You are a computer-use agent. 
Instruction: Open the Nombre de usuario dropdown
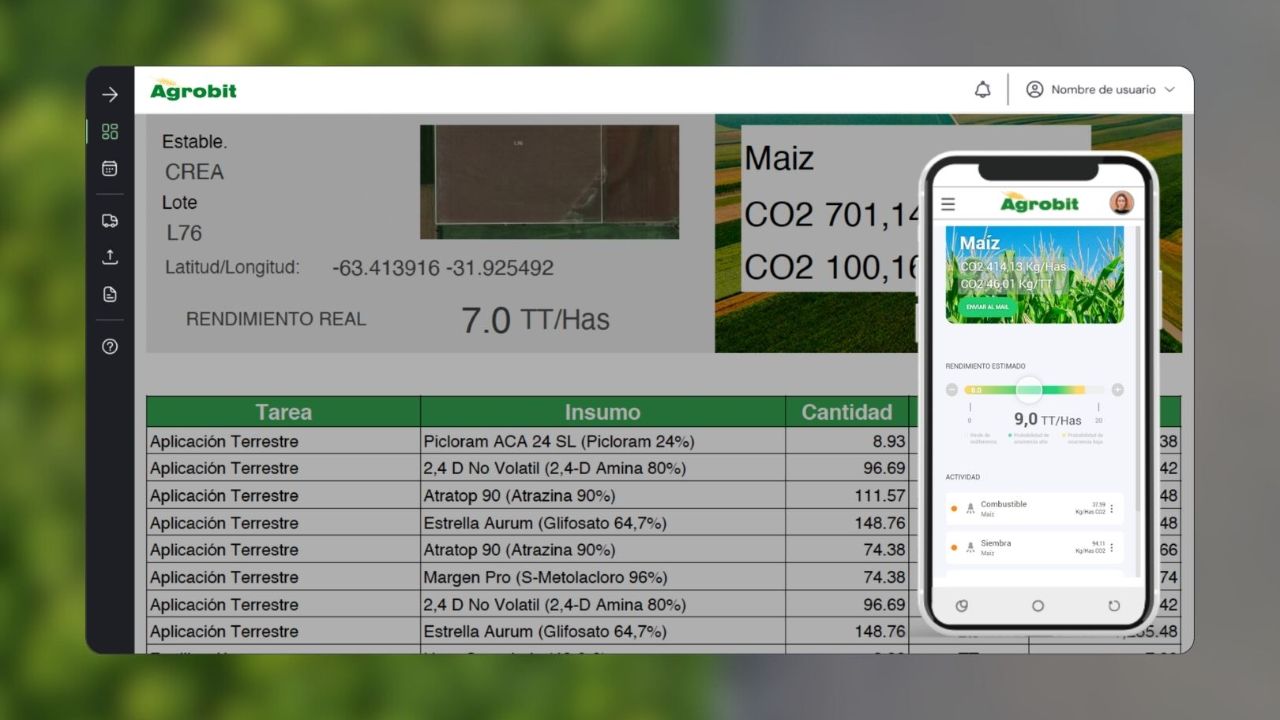click(1100, 90)
